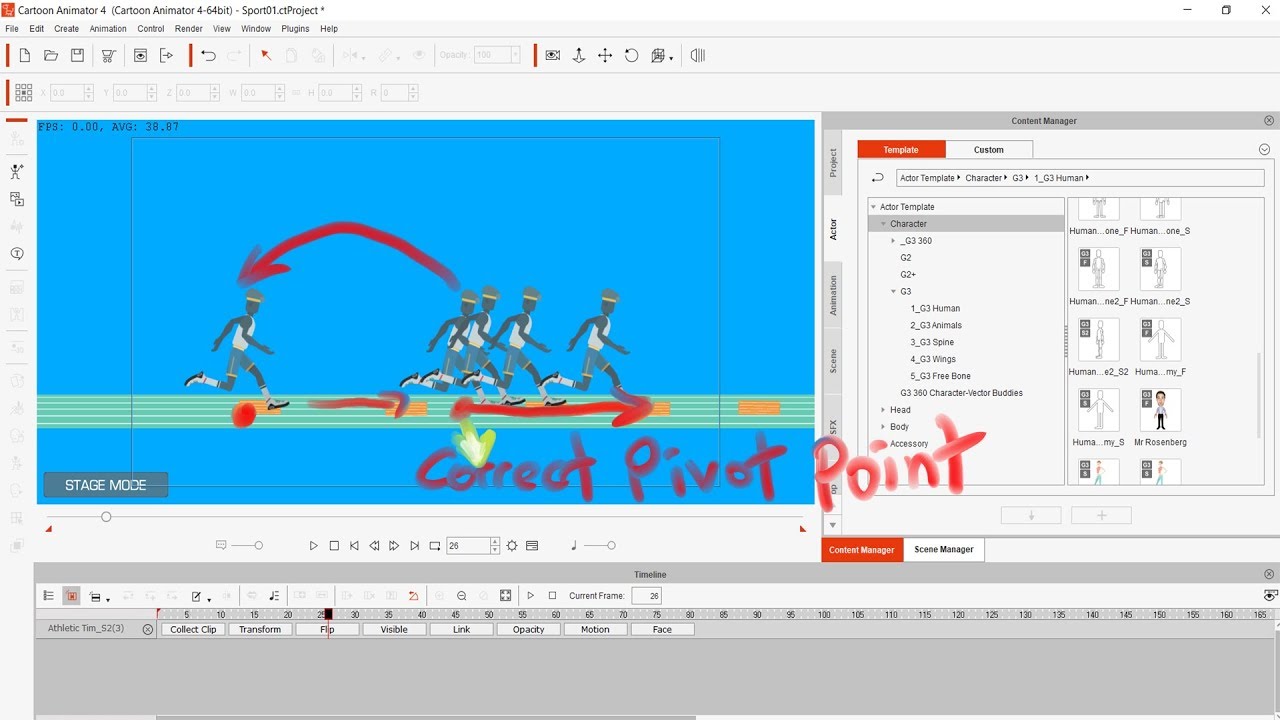Viewport: 1280px width, 720px height.
Task: Open the Opacity track
Action: [528, 630]
